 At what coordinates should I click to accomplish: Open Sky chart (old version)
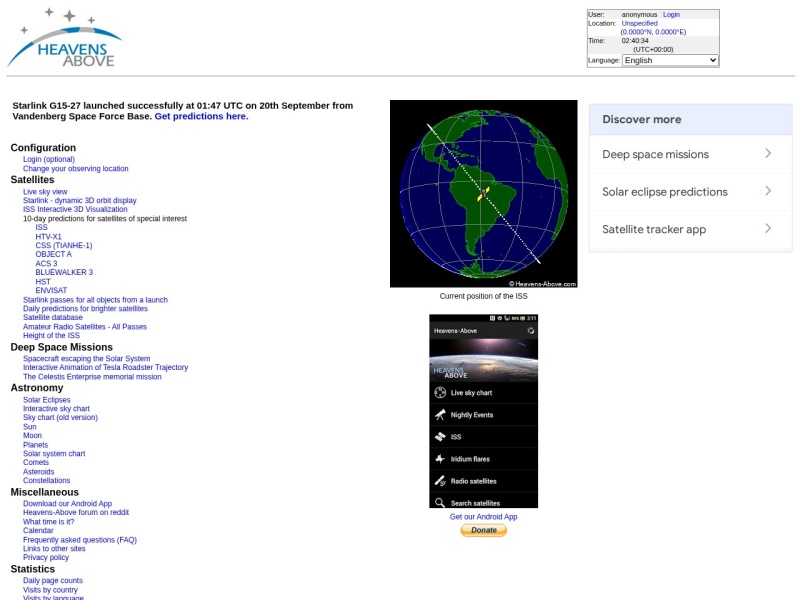[60, 417]
